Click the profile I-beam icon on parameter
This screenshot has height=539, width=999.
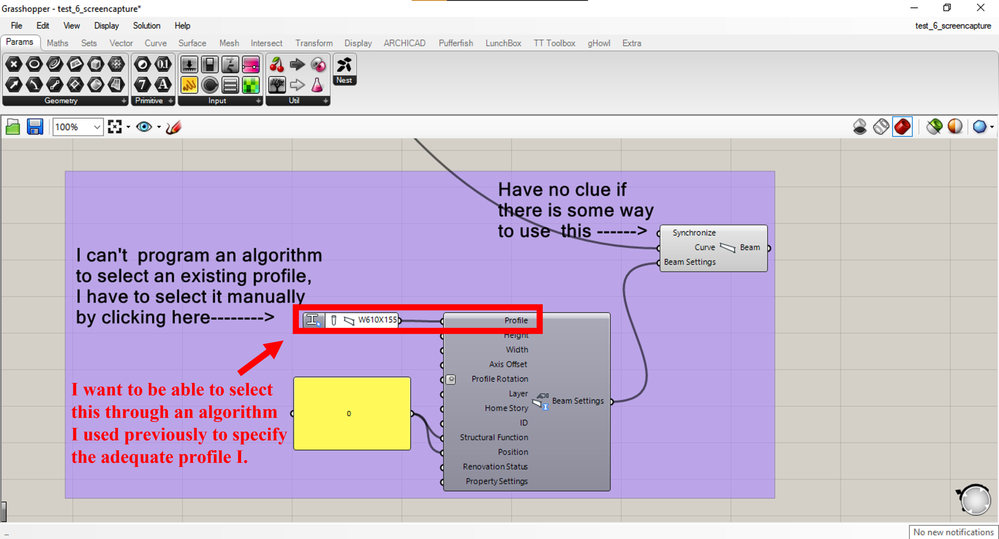click(x=312, y=320)
